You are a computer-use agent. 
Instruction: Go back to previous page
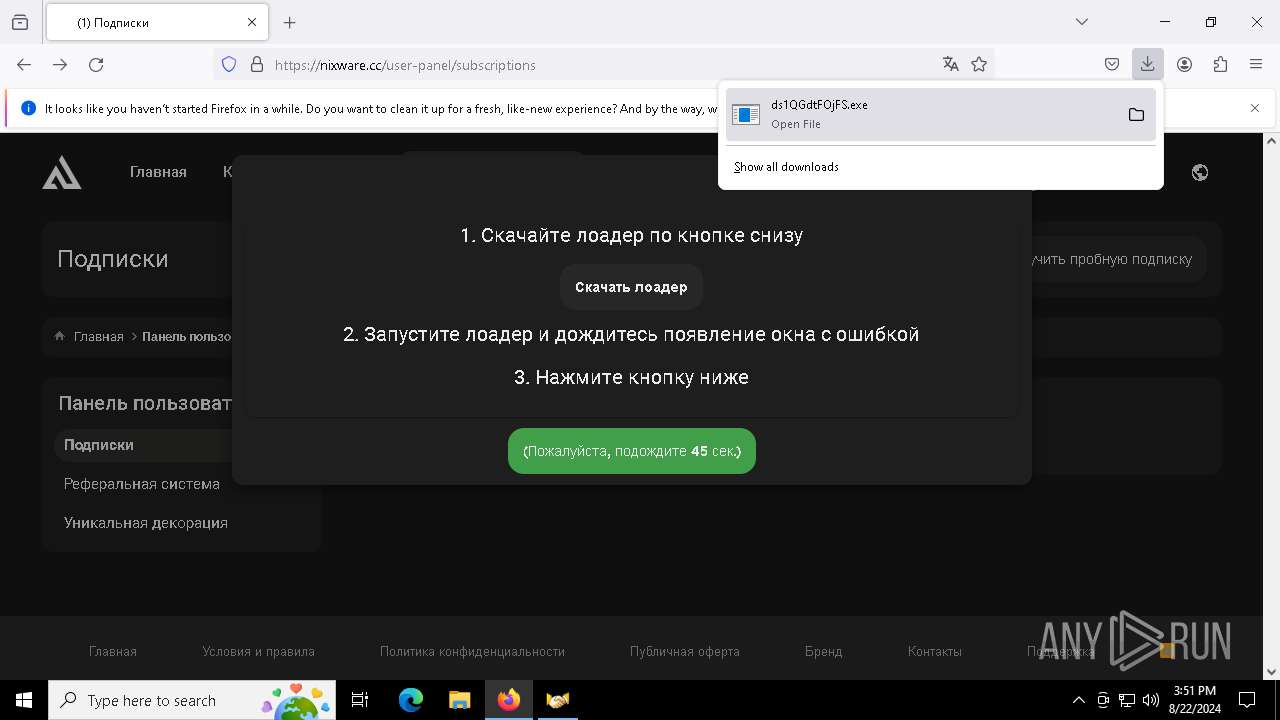point(24,65)
